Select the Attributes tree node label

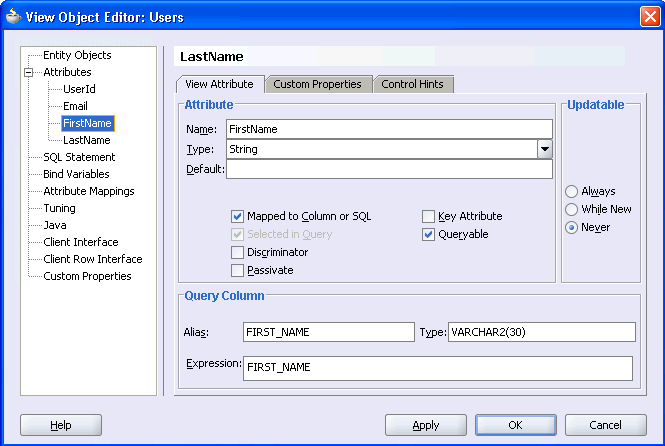67,72
